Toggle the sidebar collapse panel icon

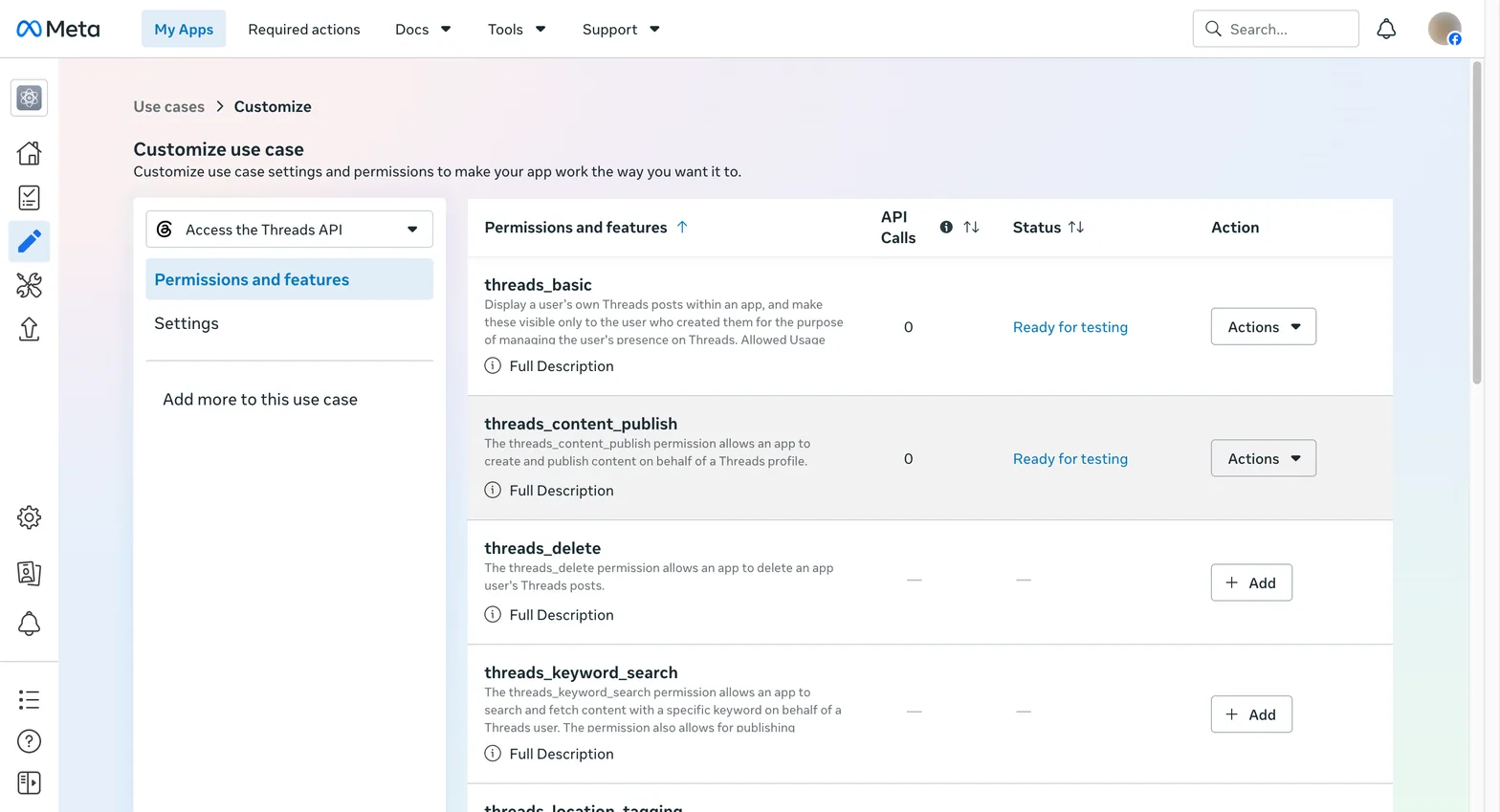click(29, 783)
